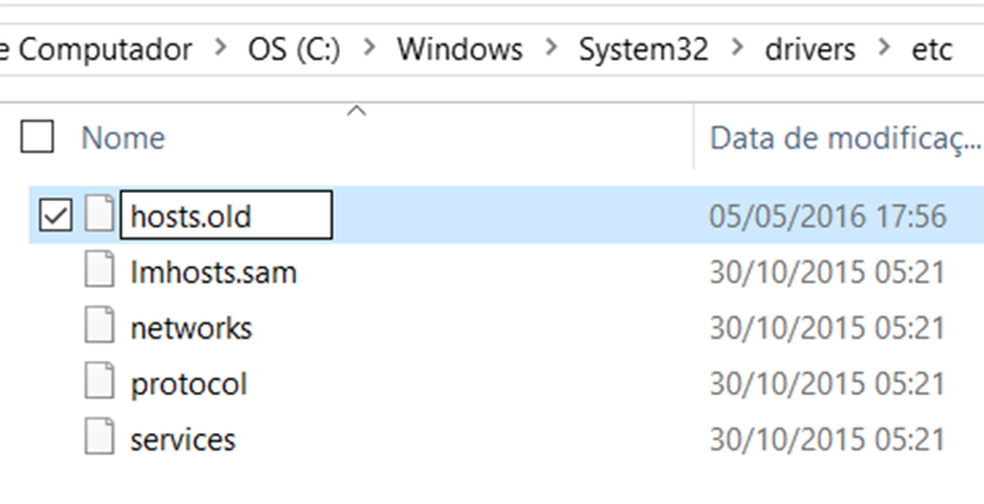Viewport: 984px width, 504px height.
Task: Expand the chevron after System32 breadcrumb
Action: [739, 49]
